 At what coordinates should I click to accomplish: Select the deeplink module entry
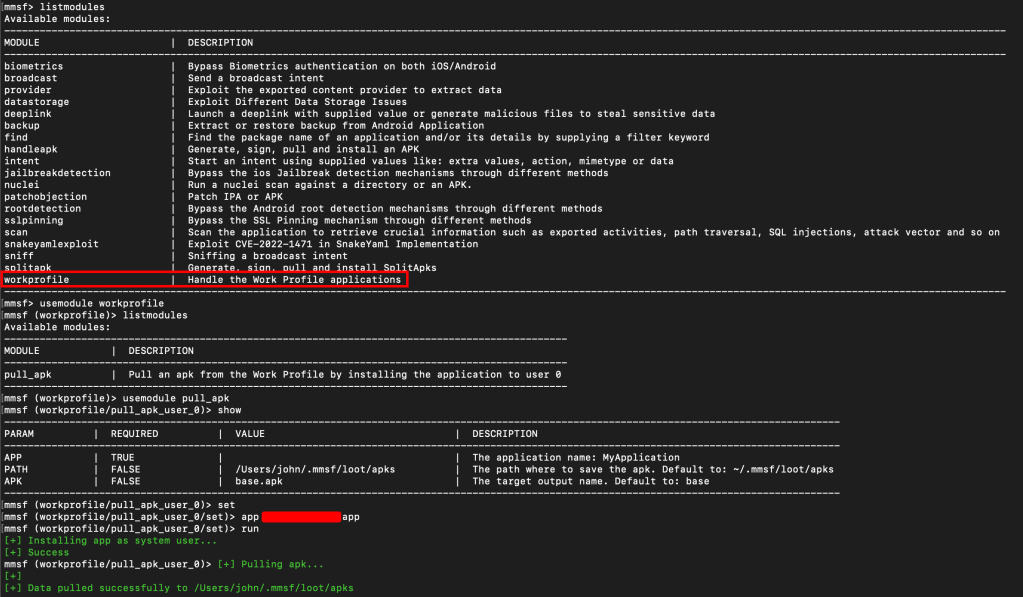pyautogui.click(x=28, y=114)
